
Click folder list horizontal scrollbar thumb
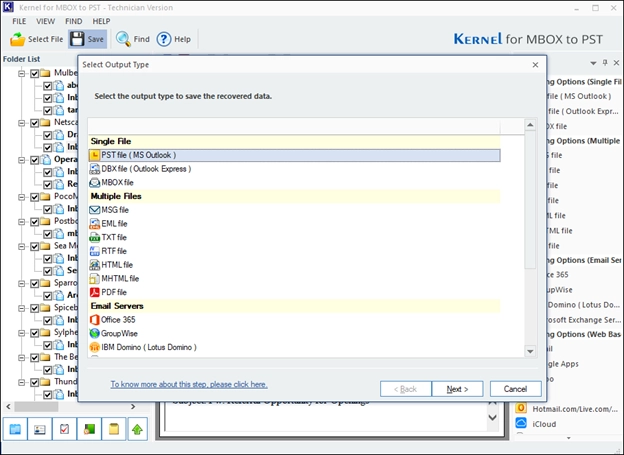tap(37, 406)
